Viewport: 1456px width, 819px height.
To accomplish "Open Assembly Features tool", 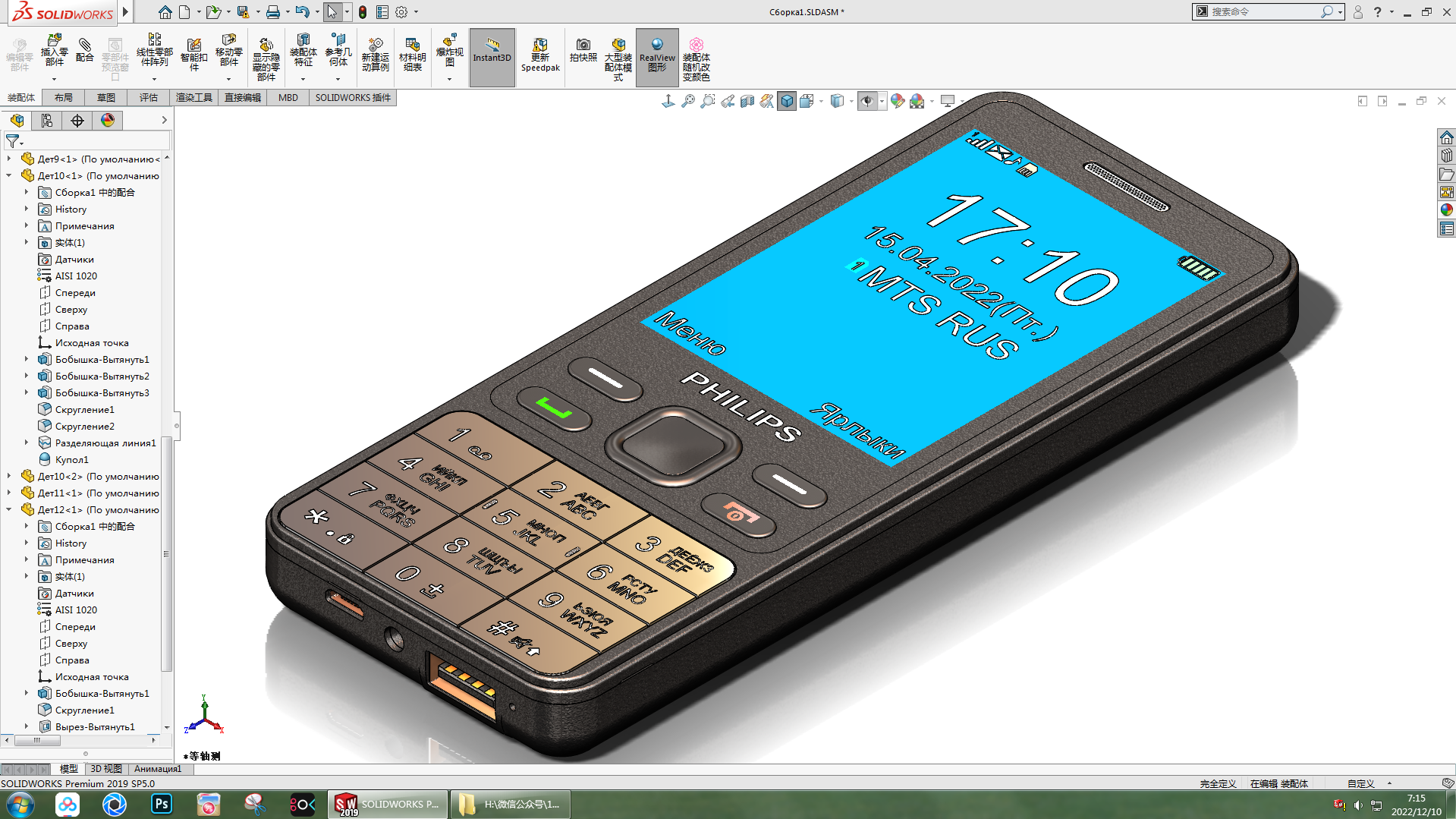I will pos(303,52).
